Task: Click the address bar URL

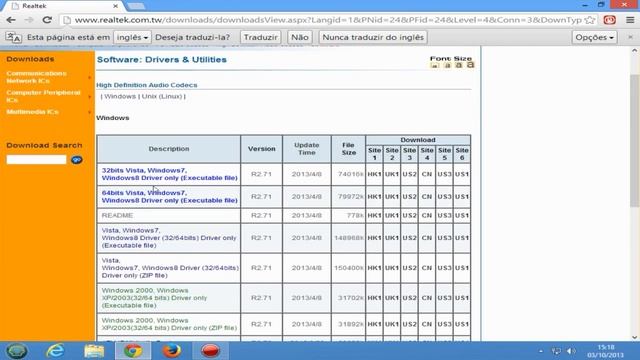Action: [328, 20]
